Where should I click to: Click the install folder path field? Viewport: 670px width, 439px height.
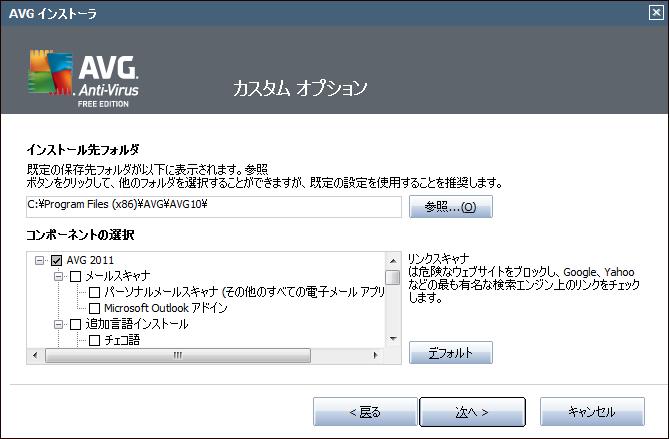coord(214,206)
